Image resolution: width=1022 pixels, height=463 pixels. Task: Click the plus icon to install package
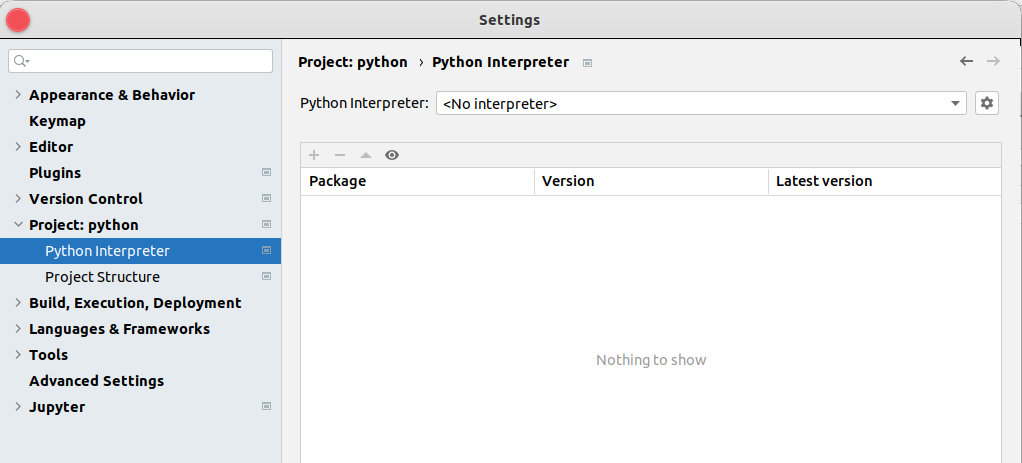[314, 155]
